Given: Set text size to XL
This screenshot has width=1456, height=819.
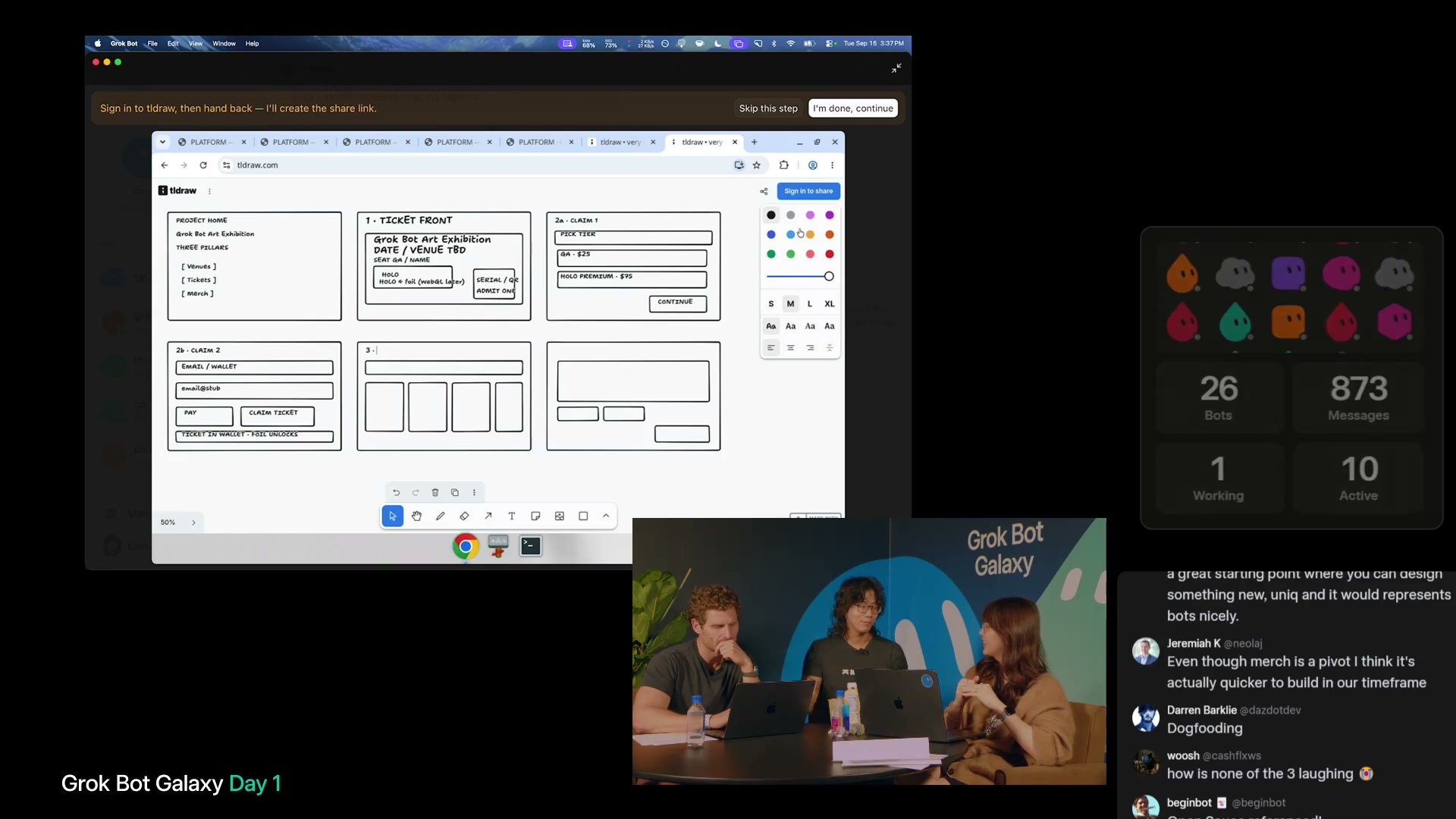Looking at the screenshot, I should 830,304.
